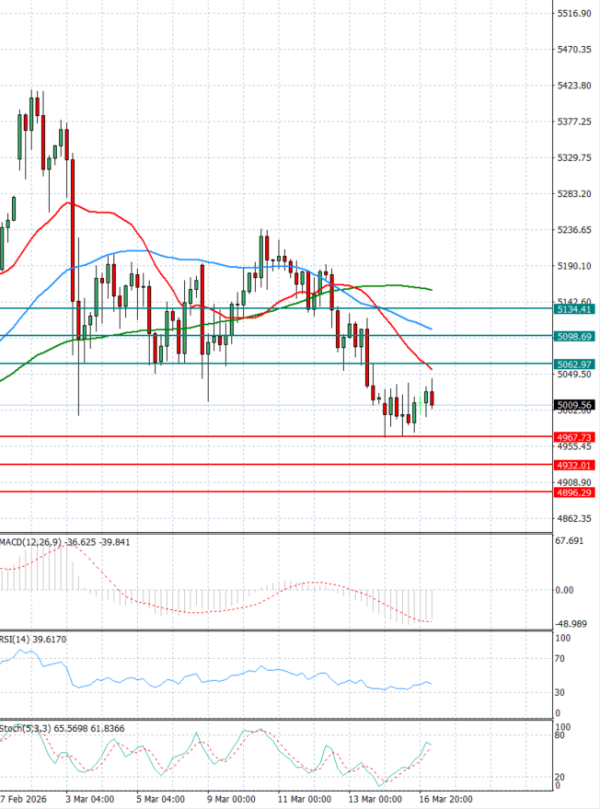Click the 5098.69 resistance price tag
The image size is (600, 809).
(x=573, y=336)
